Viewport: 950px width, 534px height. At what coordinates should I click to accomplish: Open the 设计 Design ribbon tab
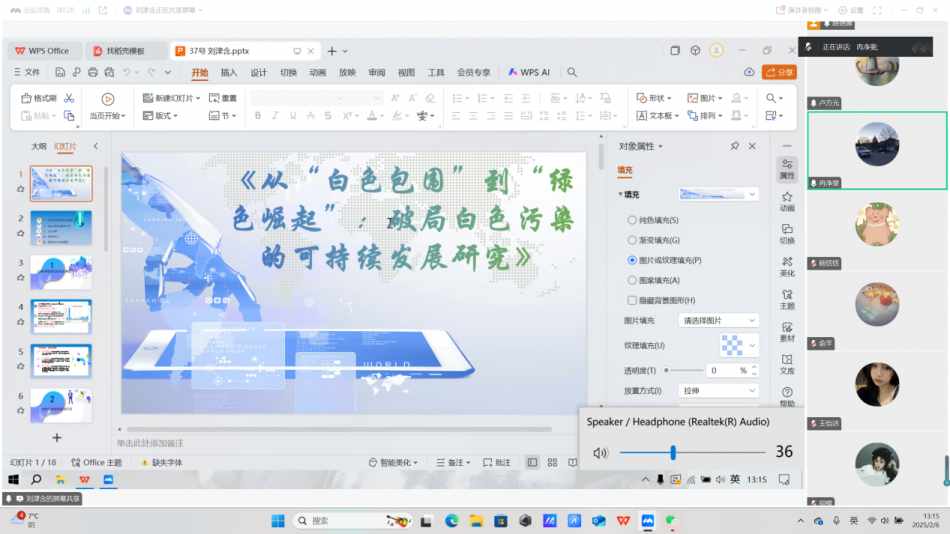click(258, 72)
